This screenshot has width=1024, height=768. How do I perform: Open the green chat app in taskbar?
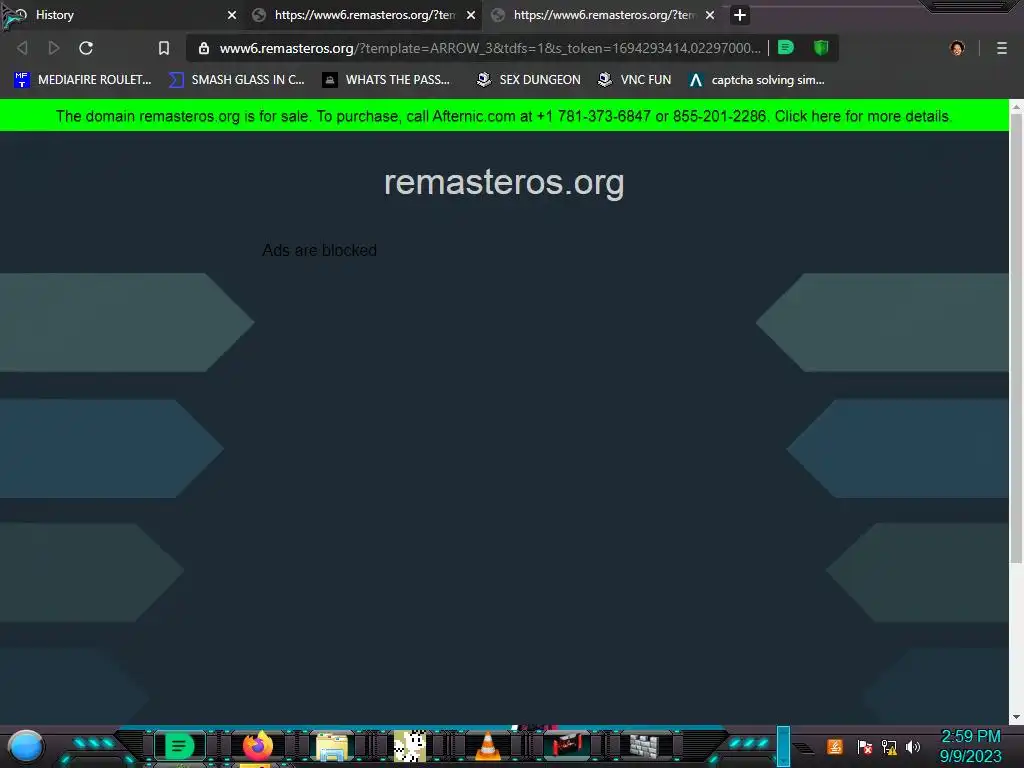(x=179, y=746)
